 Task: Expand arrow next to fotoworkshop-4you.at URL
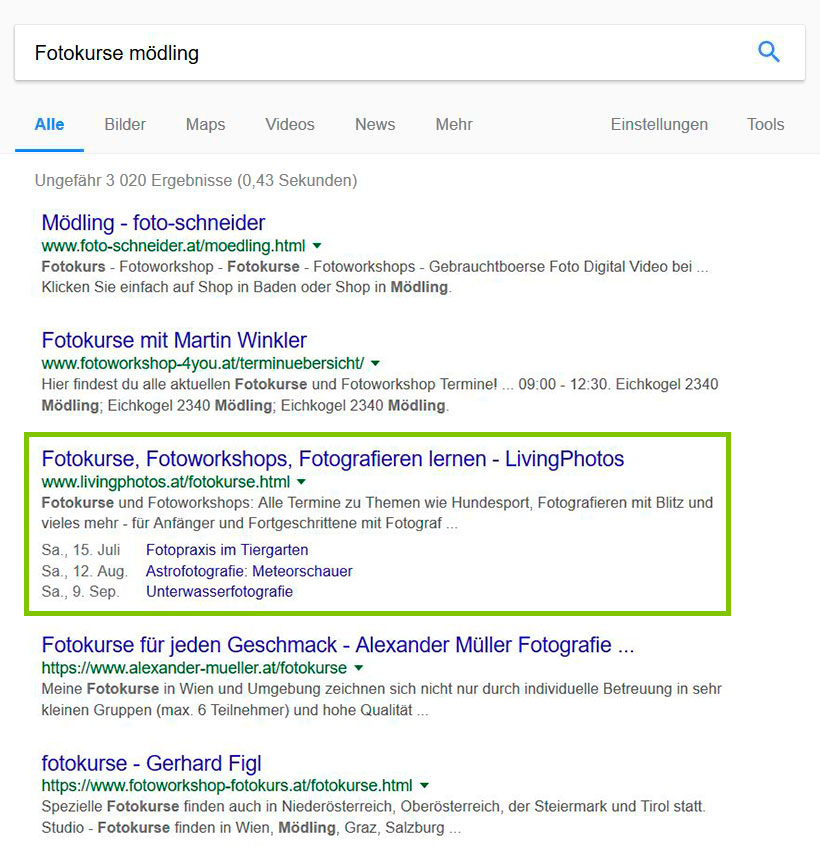(375, 363)
